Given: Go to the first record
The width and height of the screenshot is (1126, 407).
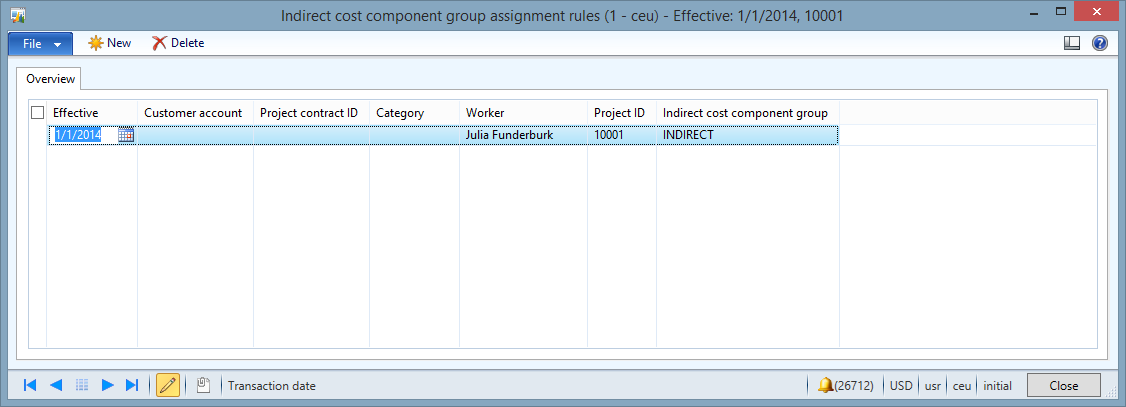Looking at the screenshot, I should pos(30,385).
